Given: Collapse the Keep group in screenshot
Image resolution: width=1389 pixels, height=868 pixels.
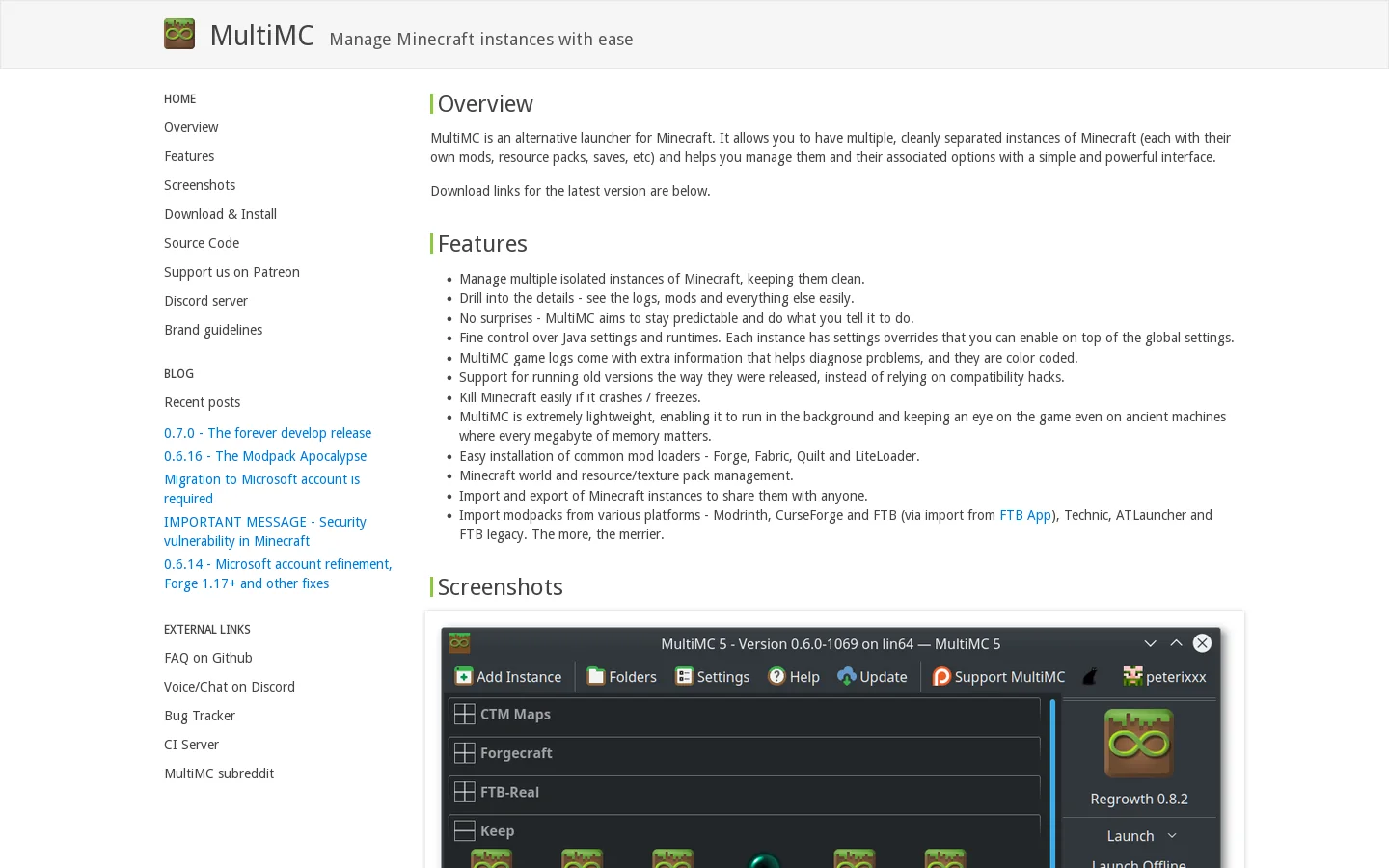Looking at the screenshot, I should [464, 830].
